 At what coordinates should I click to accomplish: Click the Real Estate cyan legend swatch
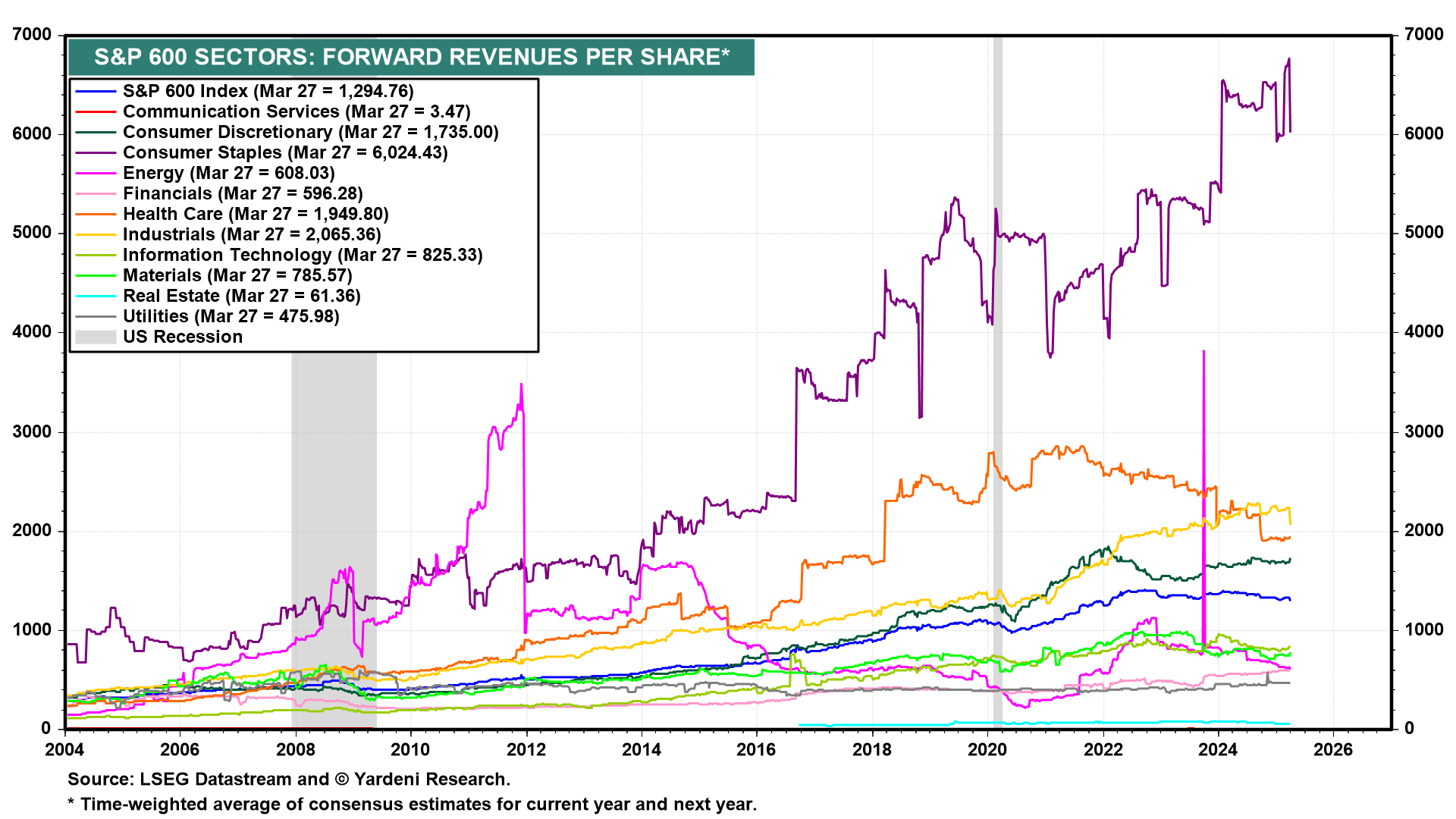click(x=96, y=297)
